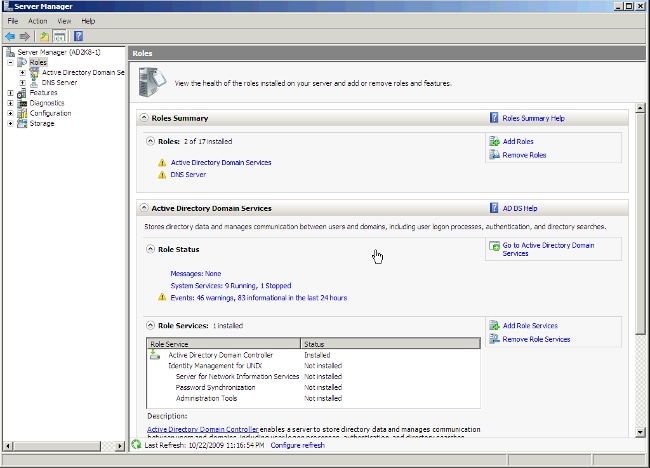Click the Show/Hide Console Tree toolbar icon
Viewport: 650px width, 468px height.
(59, 36)
